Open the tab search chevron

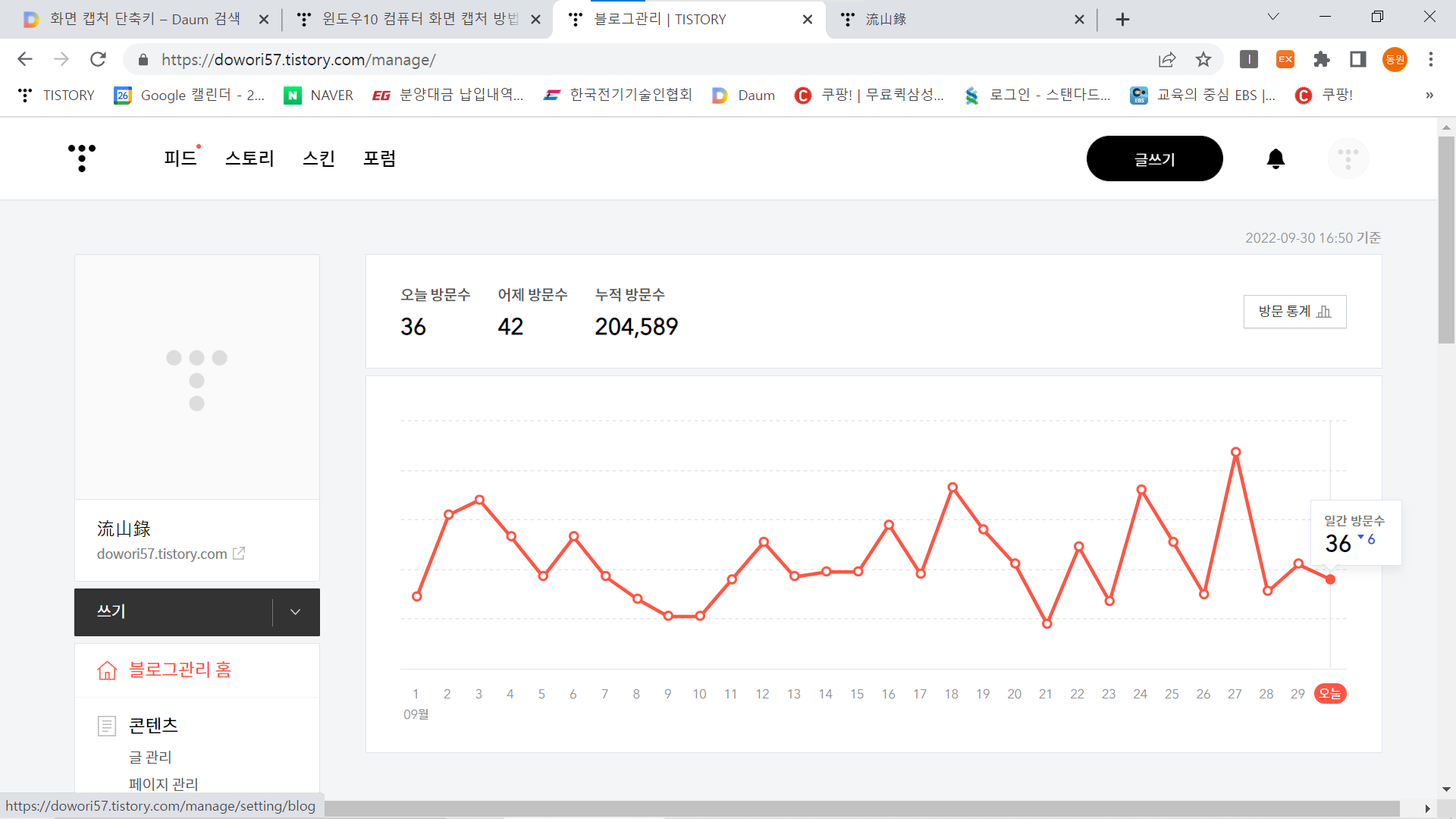coord(1273,17)
